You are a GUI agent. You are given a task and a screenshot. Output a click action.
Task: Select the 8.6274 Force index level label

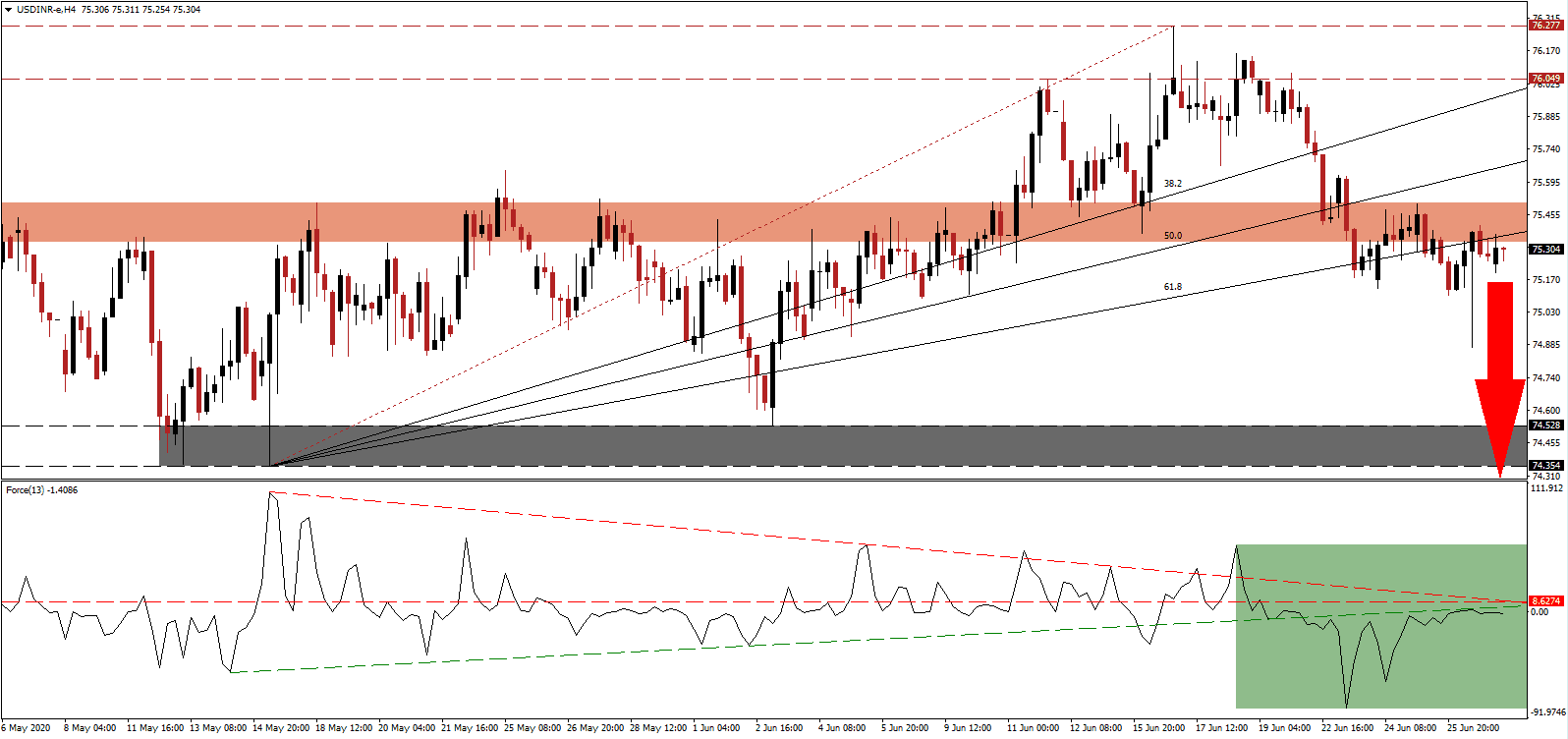(x=1545, y=601)
